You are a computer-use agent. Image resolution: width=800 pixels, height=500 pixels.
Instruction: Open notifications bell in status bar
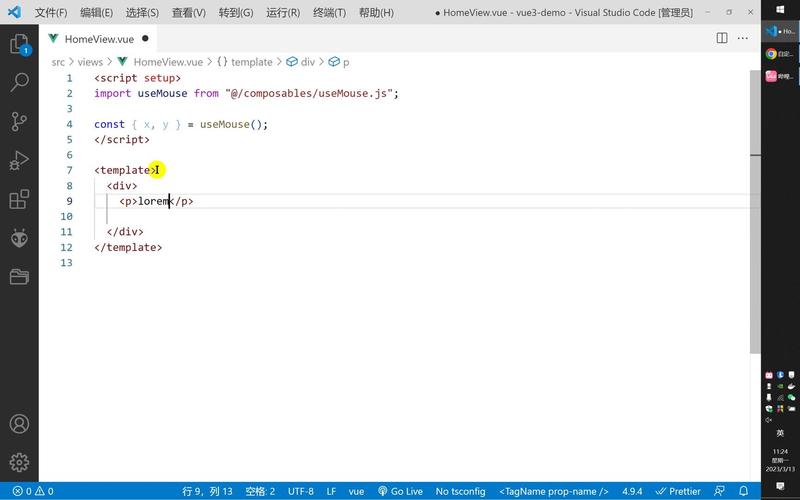pos(744,491)
